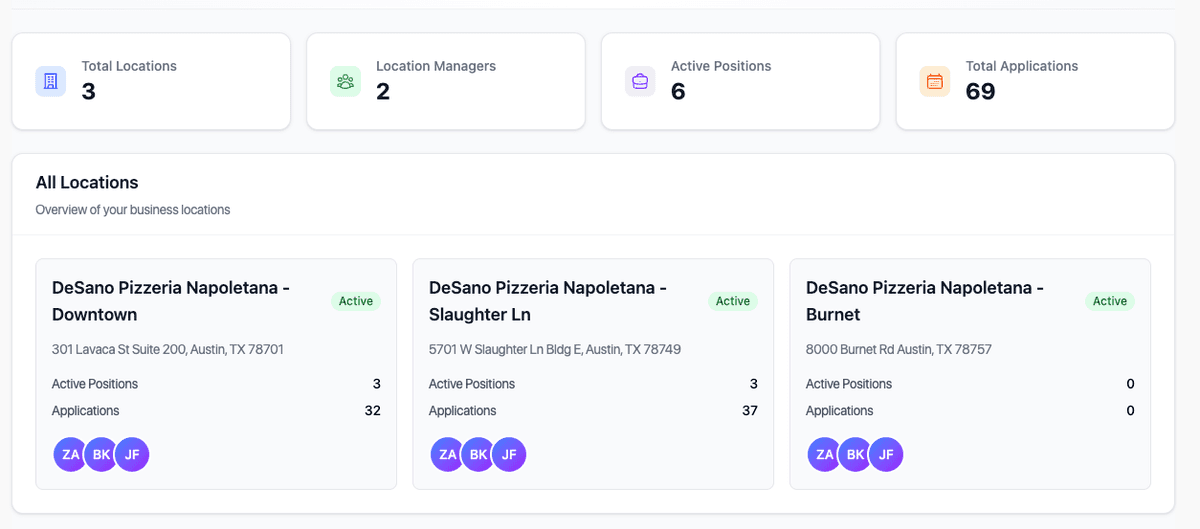Select JF avatar on Downtown card
The image size is (1200, 529).
(132, 454)
